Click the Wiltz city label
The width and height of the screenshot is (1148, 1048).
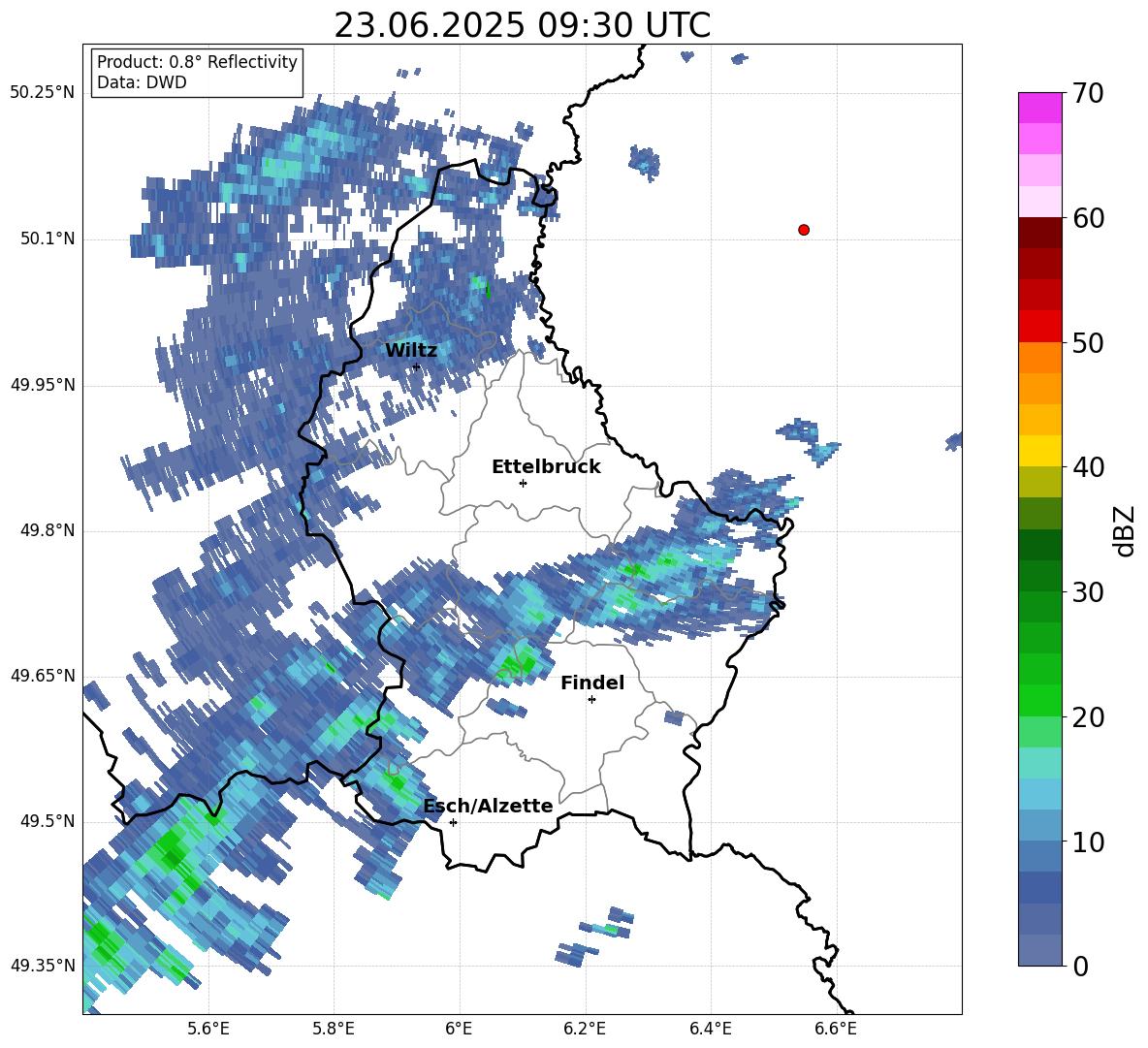coord(411,350)
